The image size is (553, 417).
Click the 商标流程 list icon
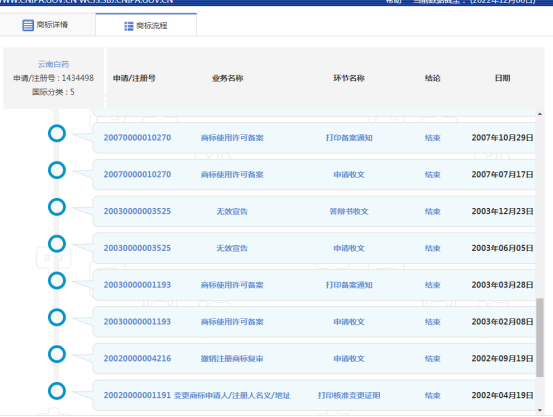coord(129,26)
